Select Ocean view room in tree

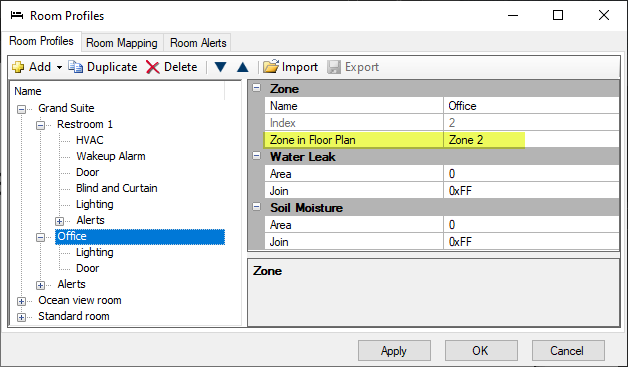[x=80, y=300]
